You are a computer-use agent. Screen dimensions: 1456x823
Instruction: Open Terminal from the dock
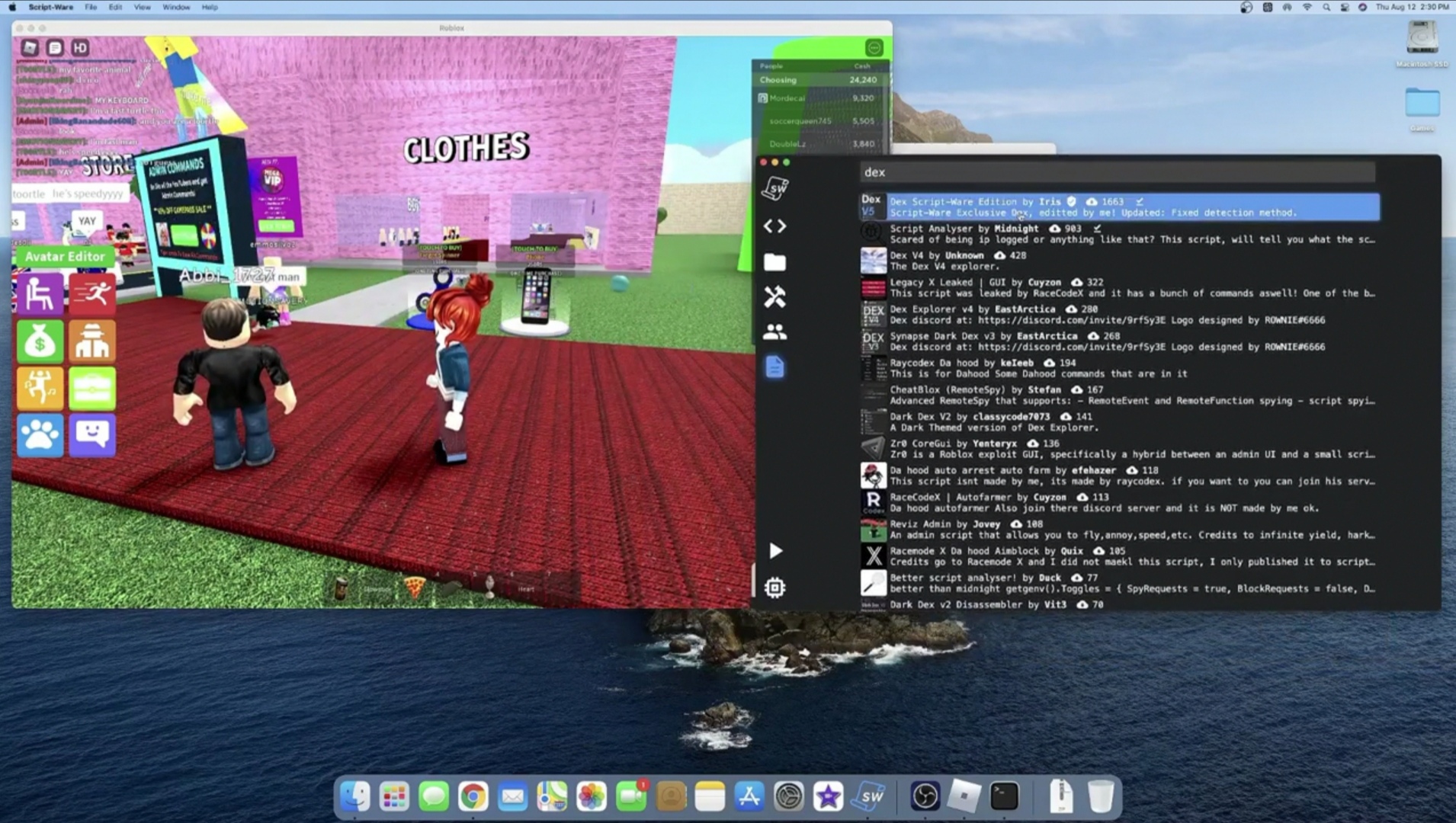point(1005,797)
